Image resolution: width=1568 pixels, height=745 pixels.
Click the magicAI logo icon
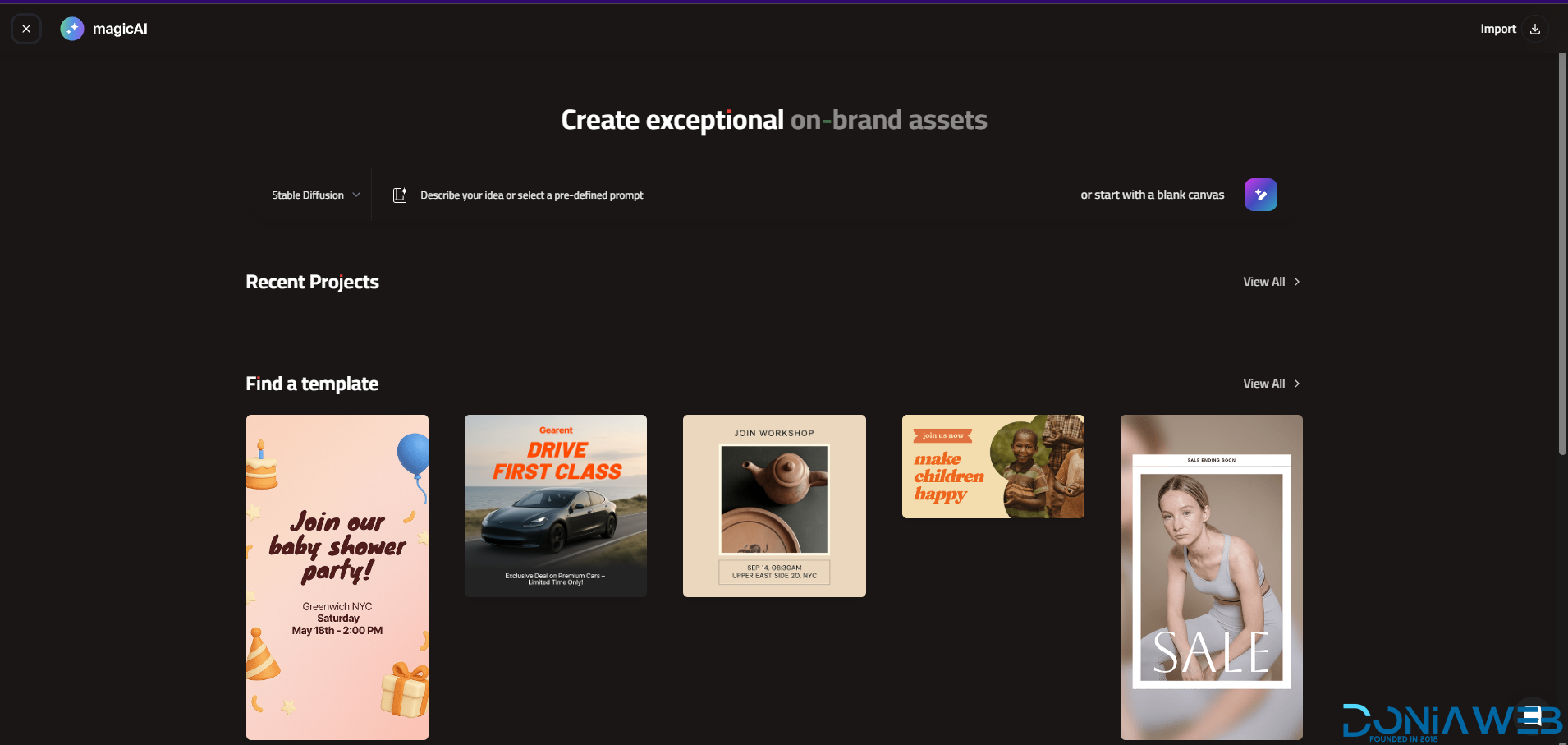(72, 29)
